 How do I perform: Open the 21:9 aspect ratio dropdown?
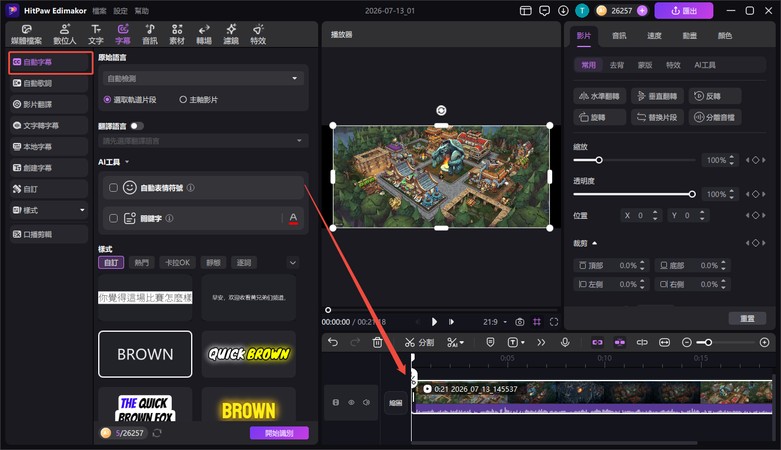click(495, 322)
